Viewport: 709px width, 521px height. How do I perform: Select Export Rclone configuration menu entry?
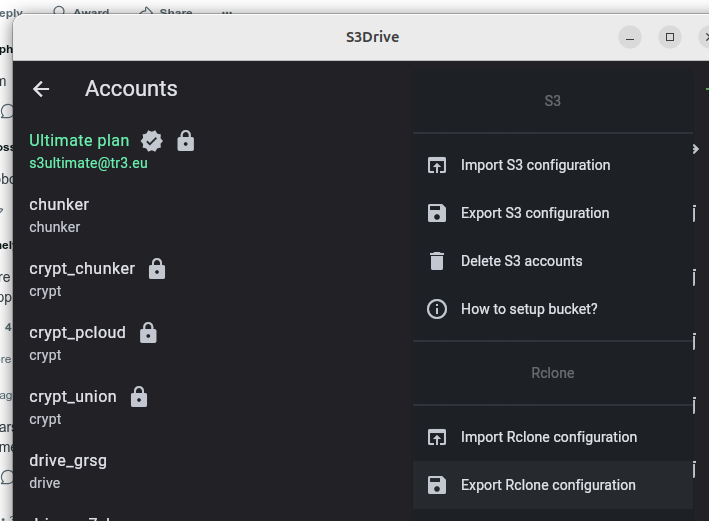(553, 485)
